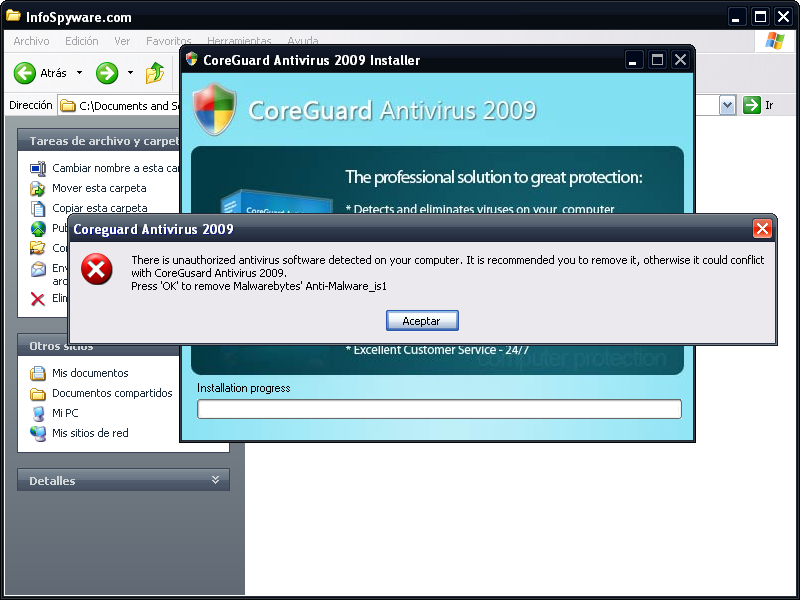The image size is (800, 600).
Task: Collapse the Tareas de archivo y carpeta header
Action: tap(99, 141)
